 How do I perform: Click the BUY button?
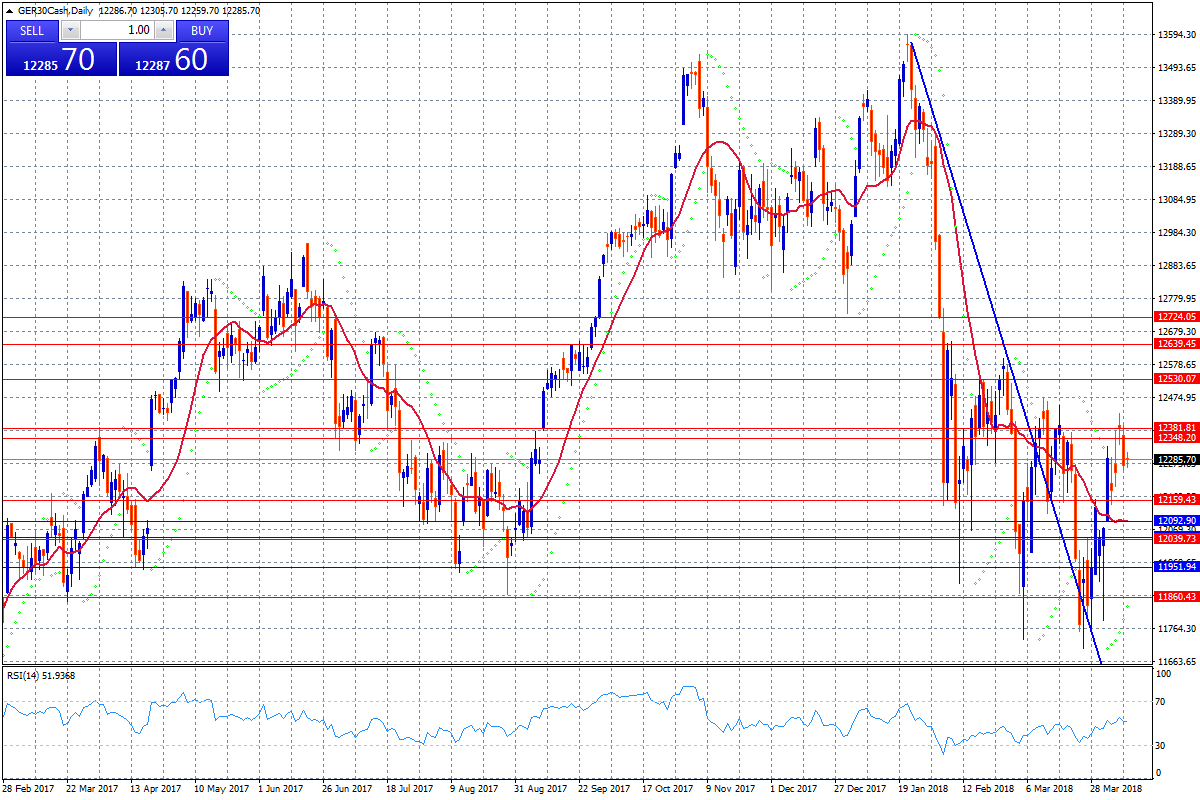click(x=202, y=30)
